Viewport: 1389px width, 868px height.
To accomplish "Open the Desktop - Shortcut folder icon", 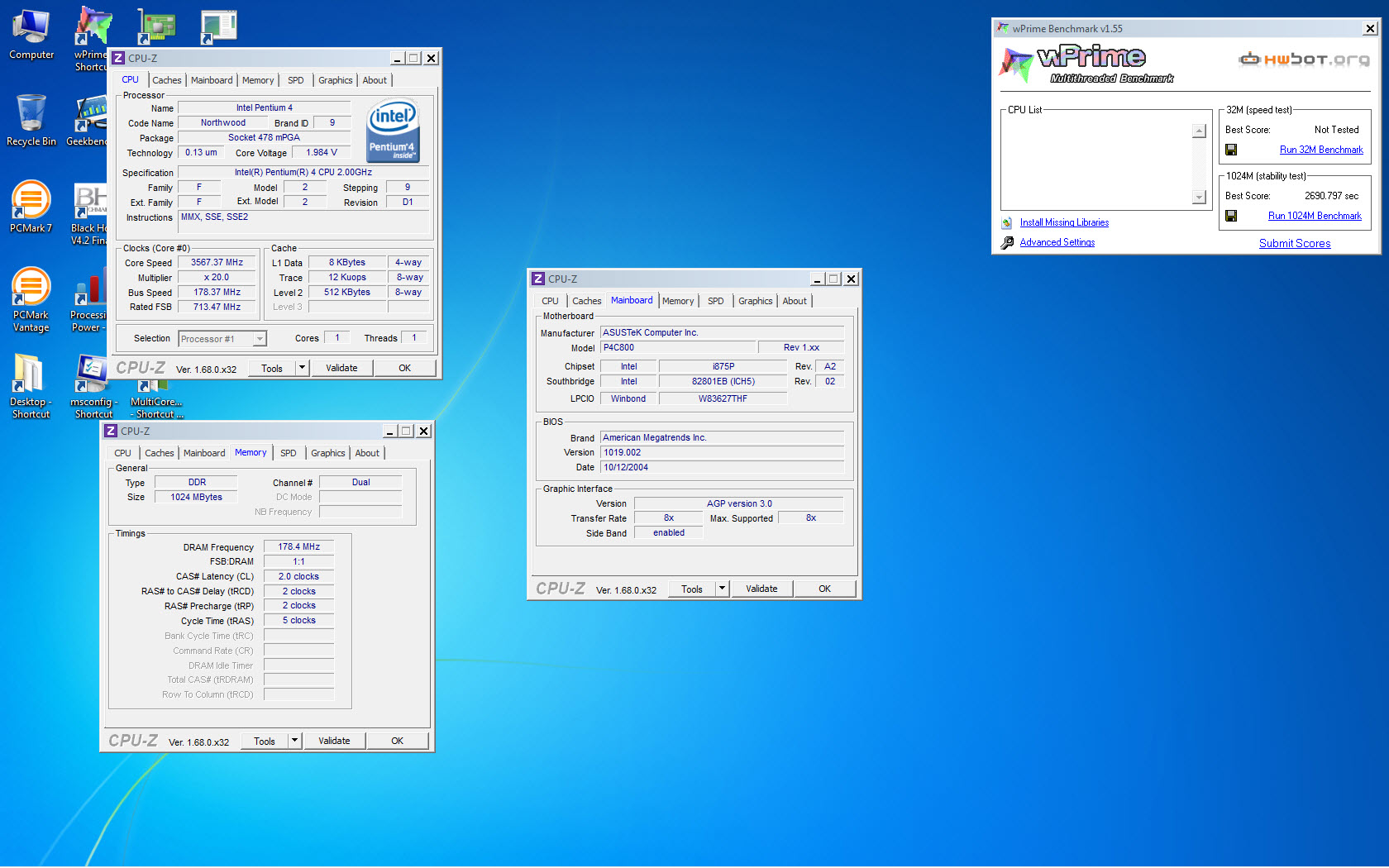I will 31,386.
